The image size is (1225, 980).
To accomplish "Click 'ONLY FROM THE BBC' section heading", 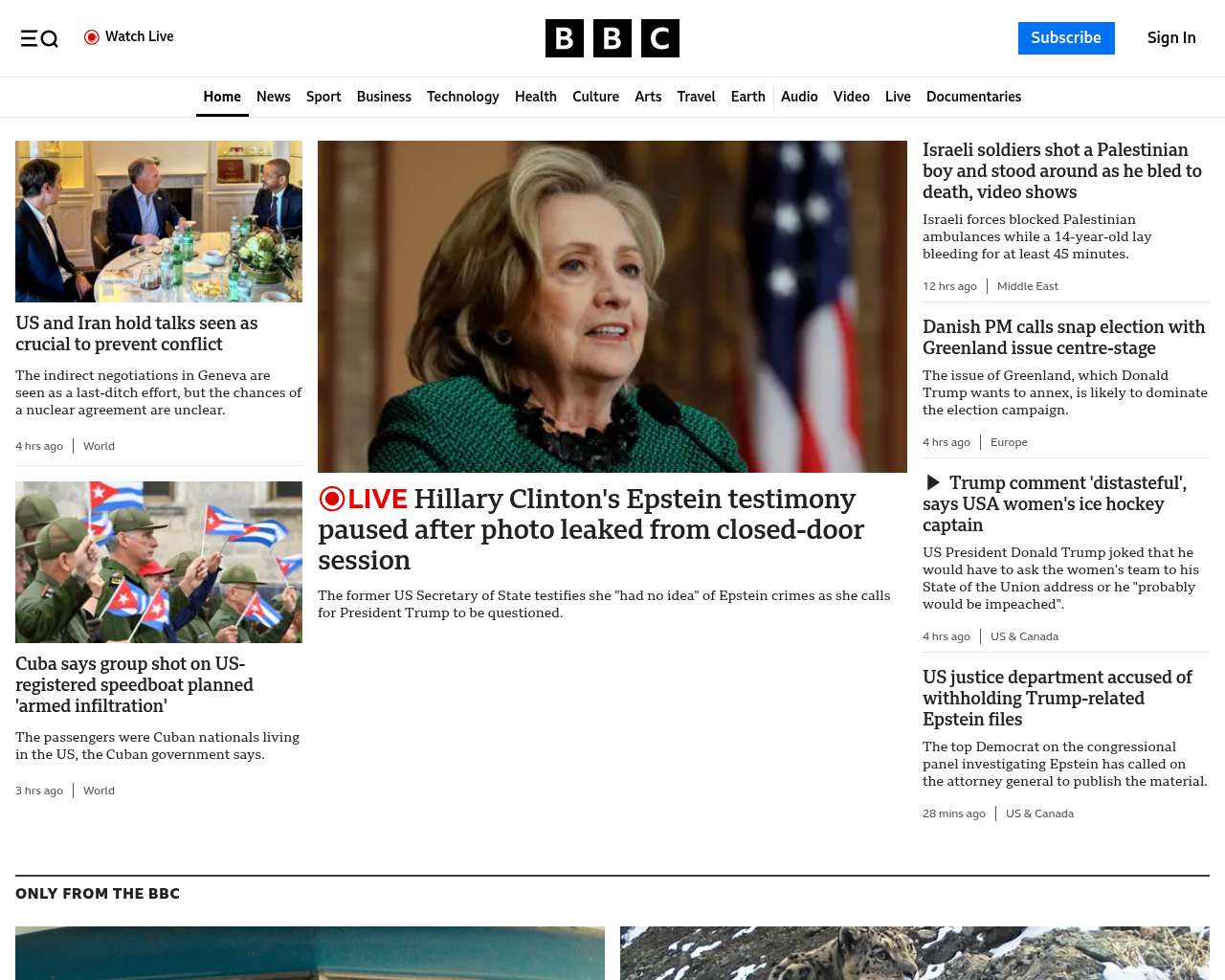I will (x=98, y=894).
